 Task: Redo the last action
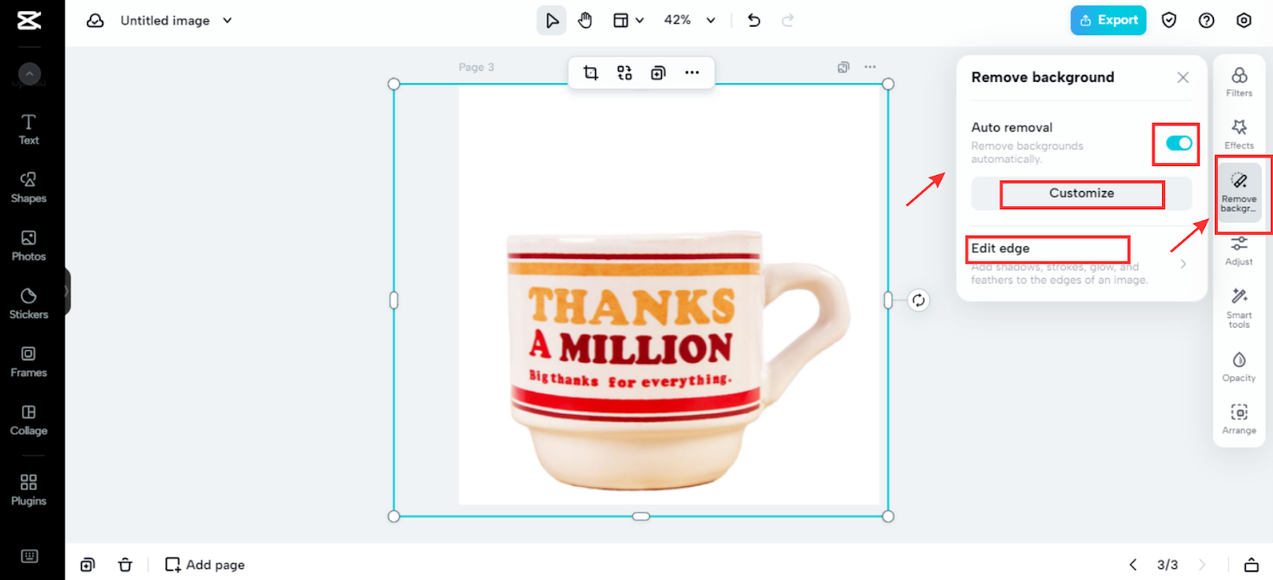click(788, 20)
